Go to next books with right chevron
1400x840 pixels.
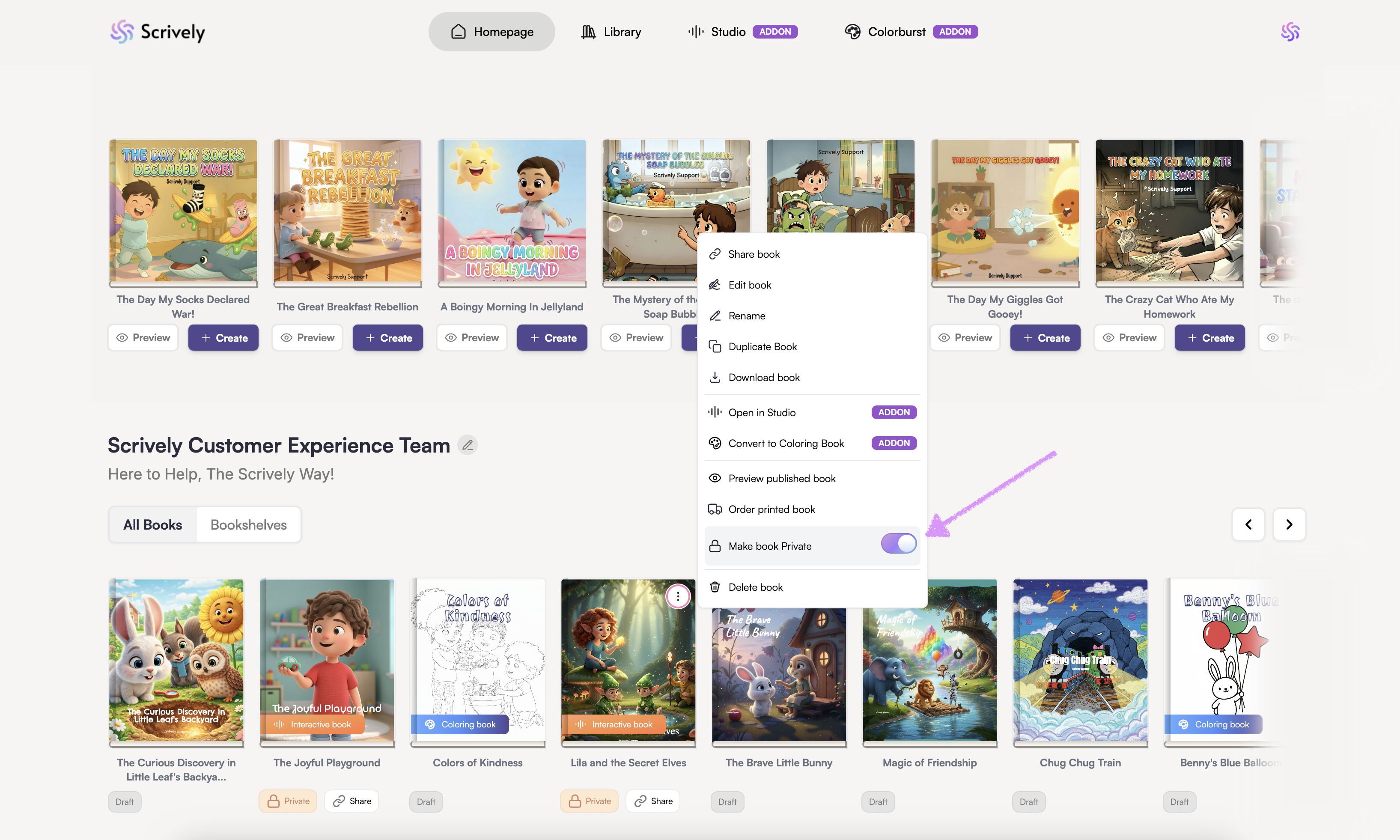click(x=1289, y=525)
